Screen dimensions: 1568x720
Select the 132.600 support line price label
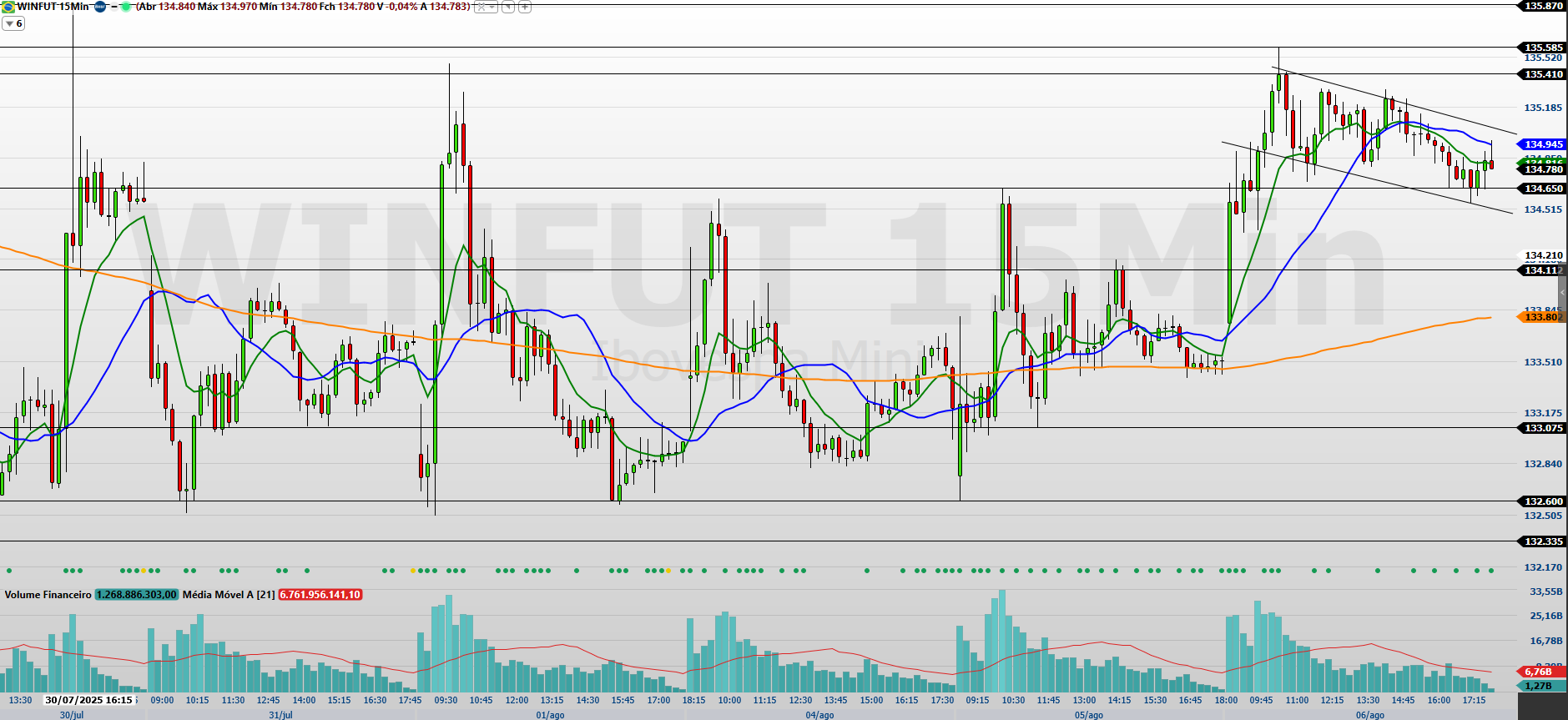pos(1542,501)
